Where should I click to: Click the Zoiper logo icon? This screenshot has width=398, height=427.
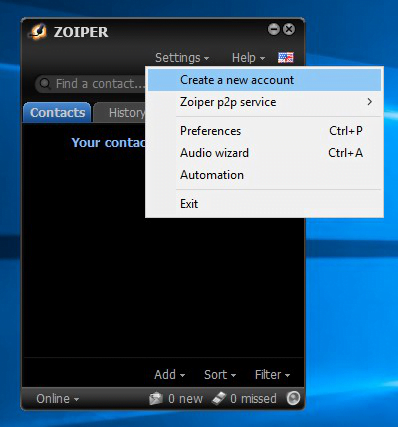click(37, 32)
